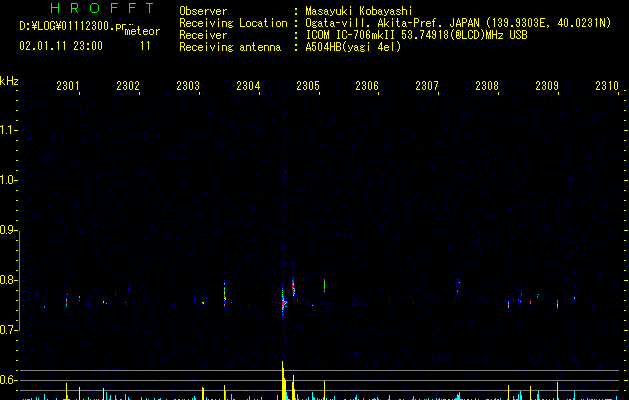Click the 2301 time marker
Screen dimensions: 629x400
[x=68, y=86]
